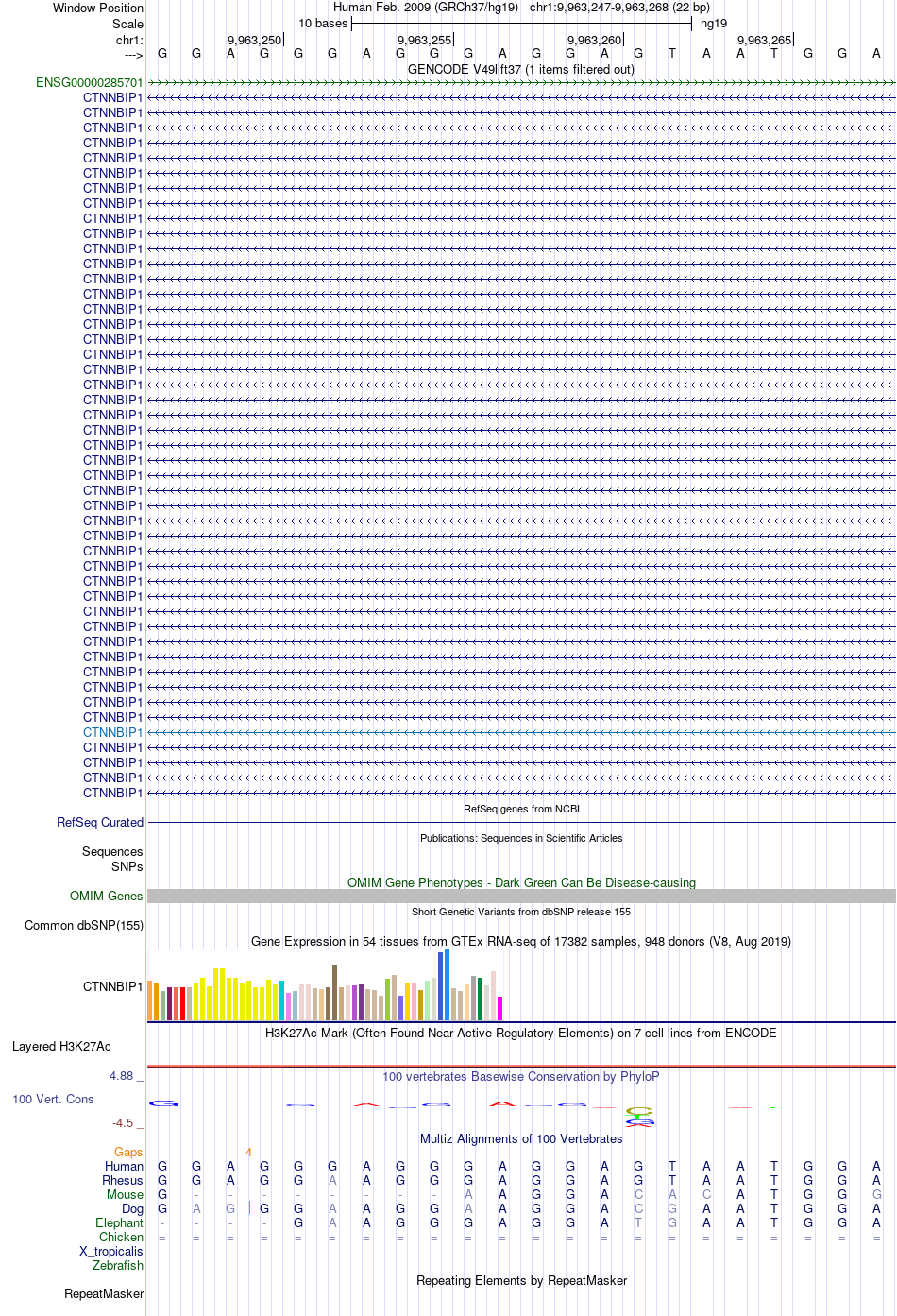Image resolution: width=897 pixels, height=1316 pixels.
Task: Click the H3K27Ac Mark track title
Action: pos(521,1034)
